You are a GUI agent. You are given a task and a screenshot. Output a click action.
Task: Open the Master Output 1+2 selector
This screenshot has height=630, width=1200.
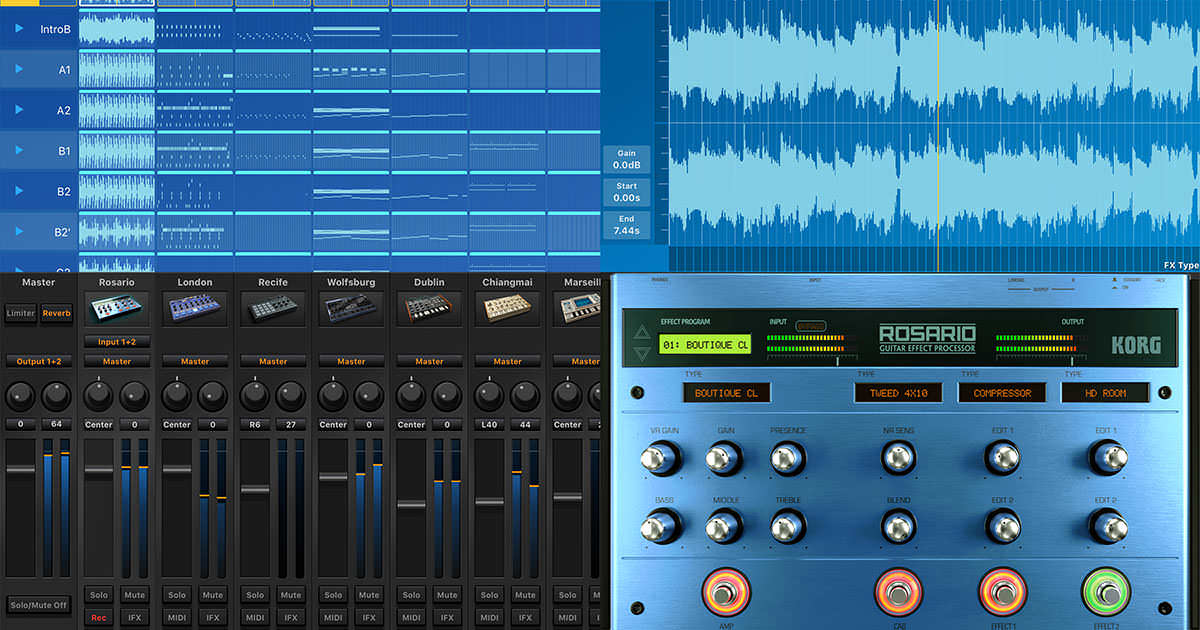pyautogui.click(x=38, y=361)
